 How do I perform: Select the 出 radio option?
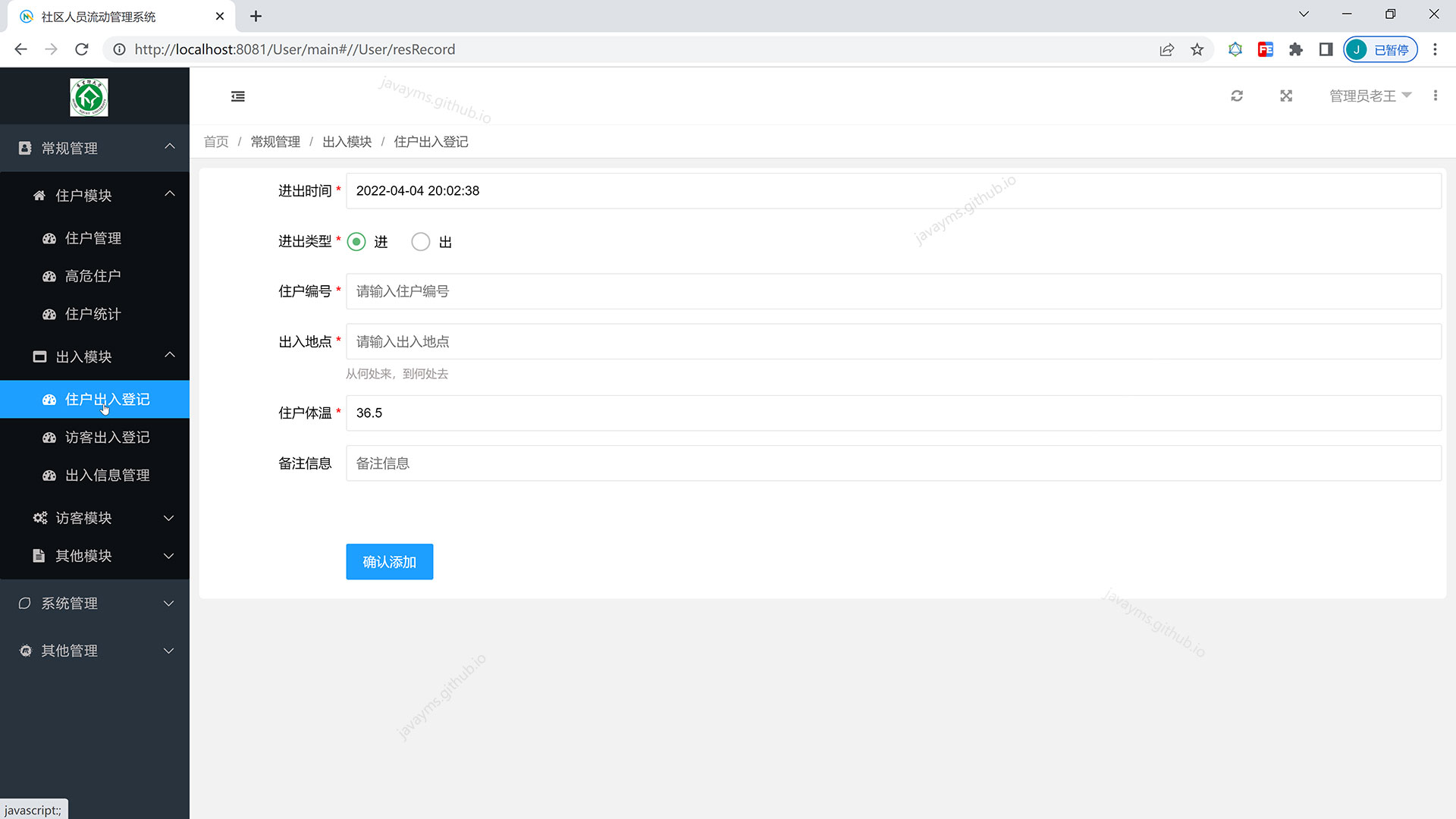(x=421, y=242)
